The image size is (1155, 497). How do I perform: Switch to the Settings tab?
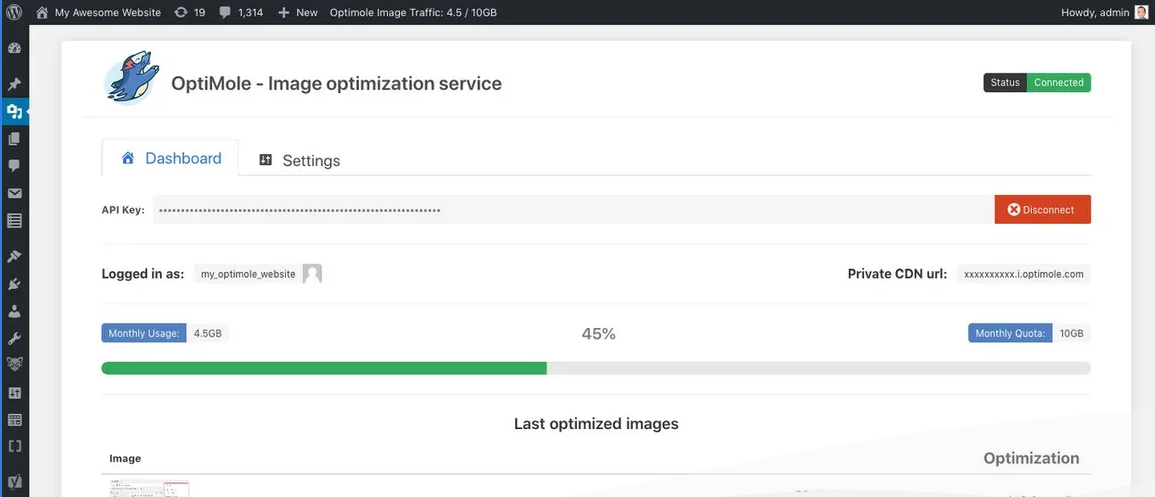click(x=299, y=160)
